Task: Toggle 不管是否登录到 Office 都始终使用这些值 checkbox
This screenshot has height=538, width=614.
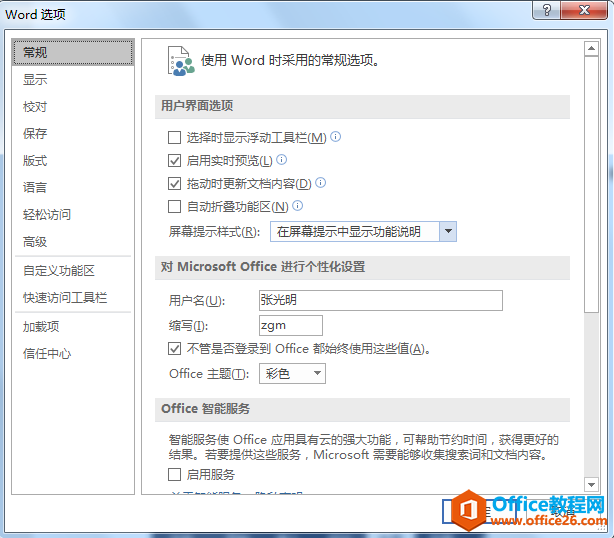Action: pyautogui.click(x=174, y=348)
